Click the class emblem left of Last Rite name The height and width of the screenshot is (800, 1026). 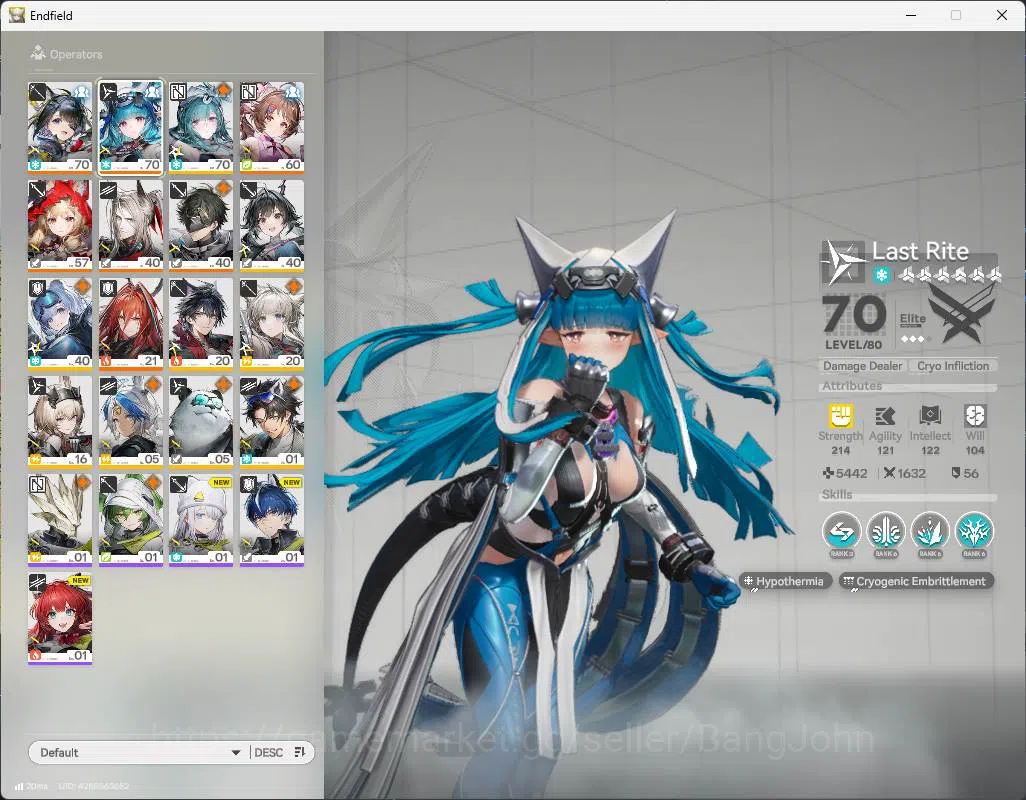[x=843, y=262]
